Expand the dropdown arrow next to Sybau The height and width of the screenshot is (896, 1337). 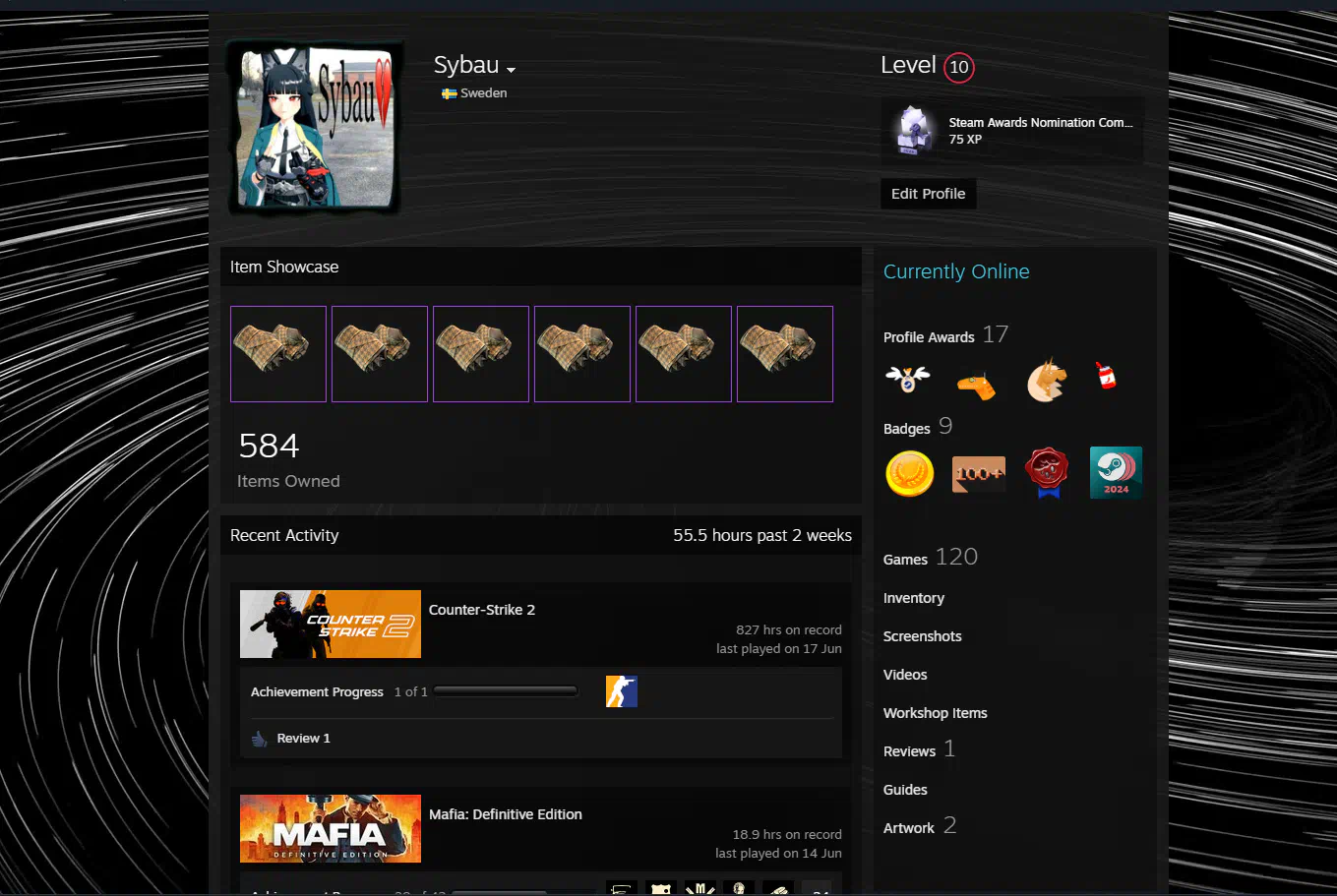coord(512,70)
